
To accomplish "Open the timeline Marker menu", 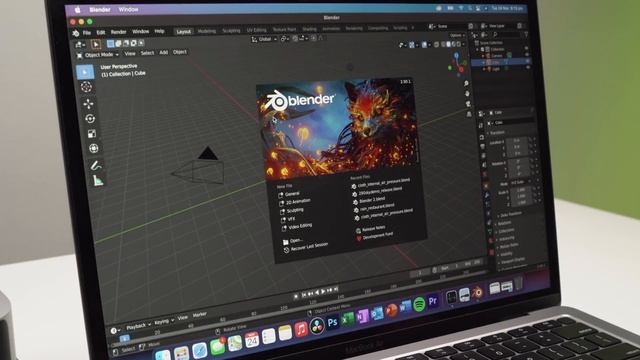I will coord(200,315).
